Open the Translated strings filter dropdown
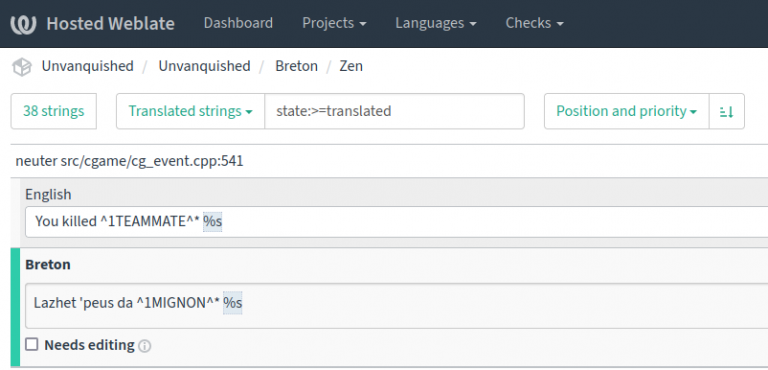The height and width of the screenshot is (370, 768). [x=191, y=111]
